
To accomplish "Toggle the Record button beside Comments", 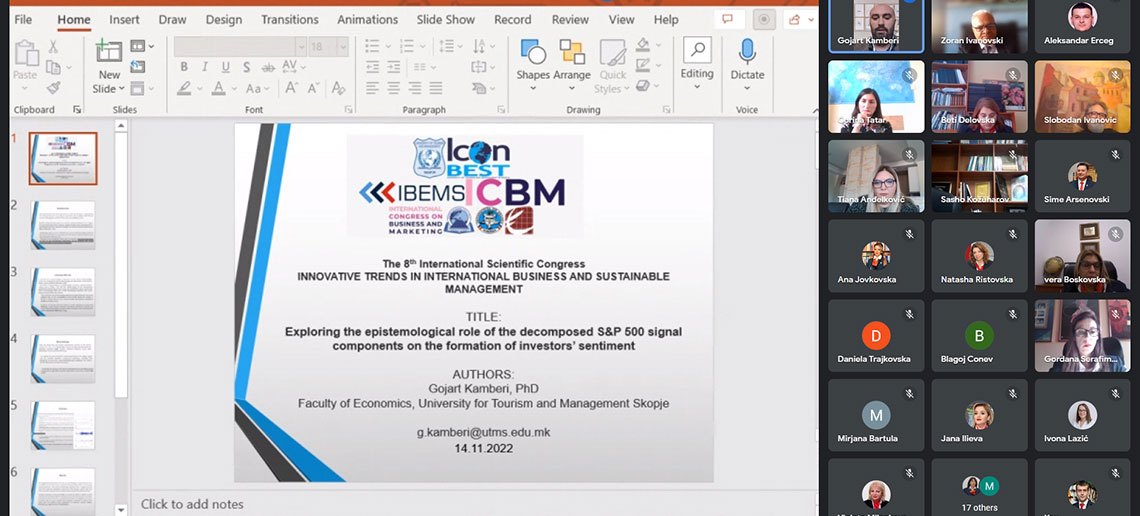I will click(763, 20).
